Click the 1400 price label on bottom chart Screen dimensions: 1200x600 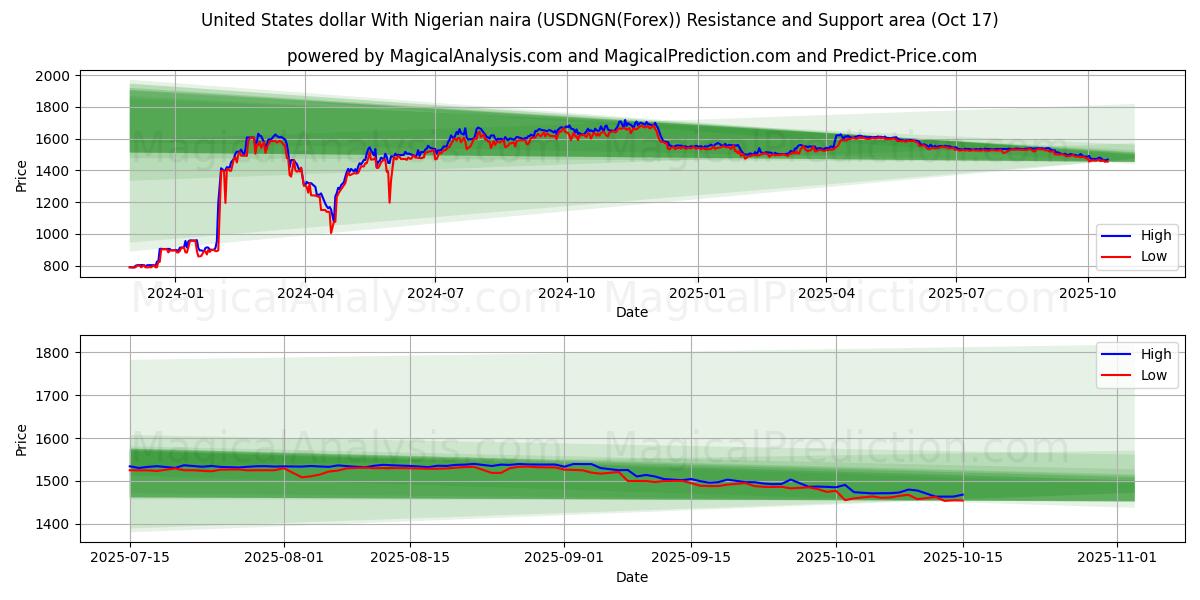pyautogui.click(x=53, y=524)
